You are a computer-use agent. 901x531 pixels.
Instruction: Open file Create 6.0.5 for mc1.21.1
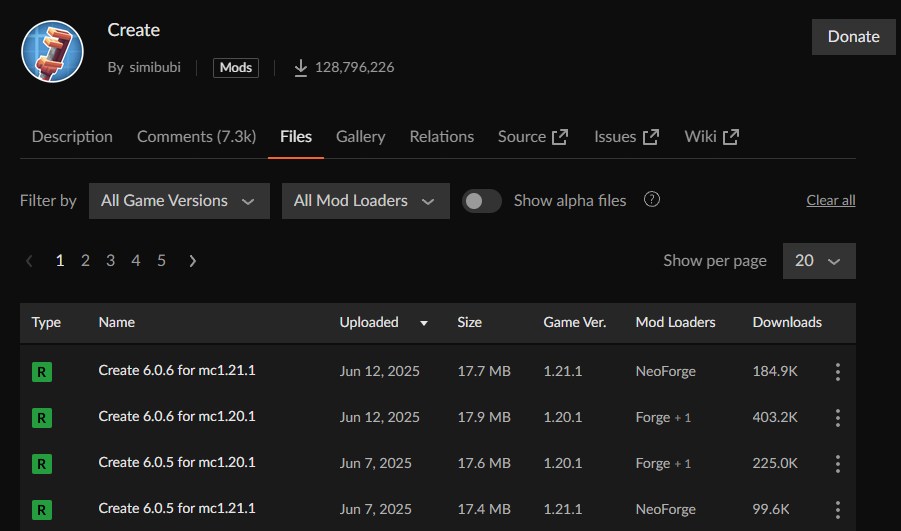click(x=177, y=508)
